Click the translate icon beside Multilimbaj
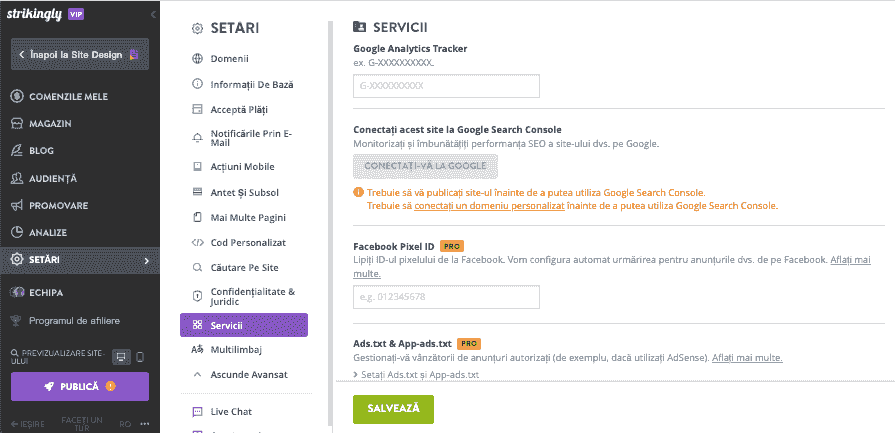This screenshot has height=433, width=895. (x=197, y=350)
